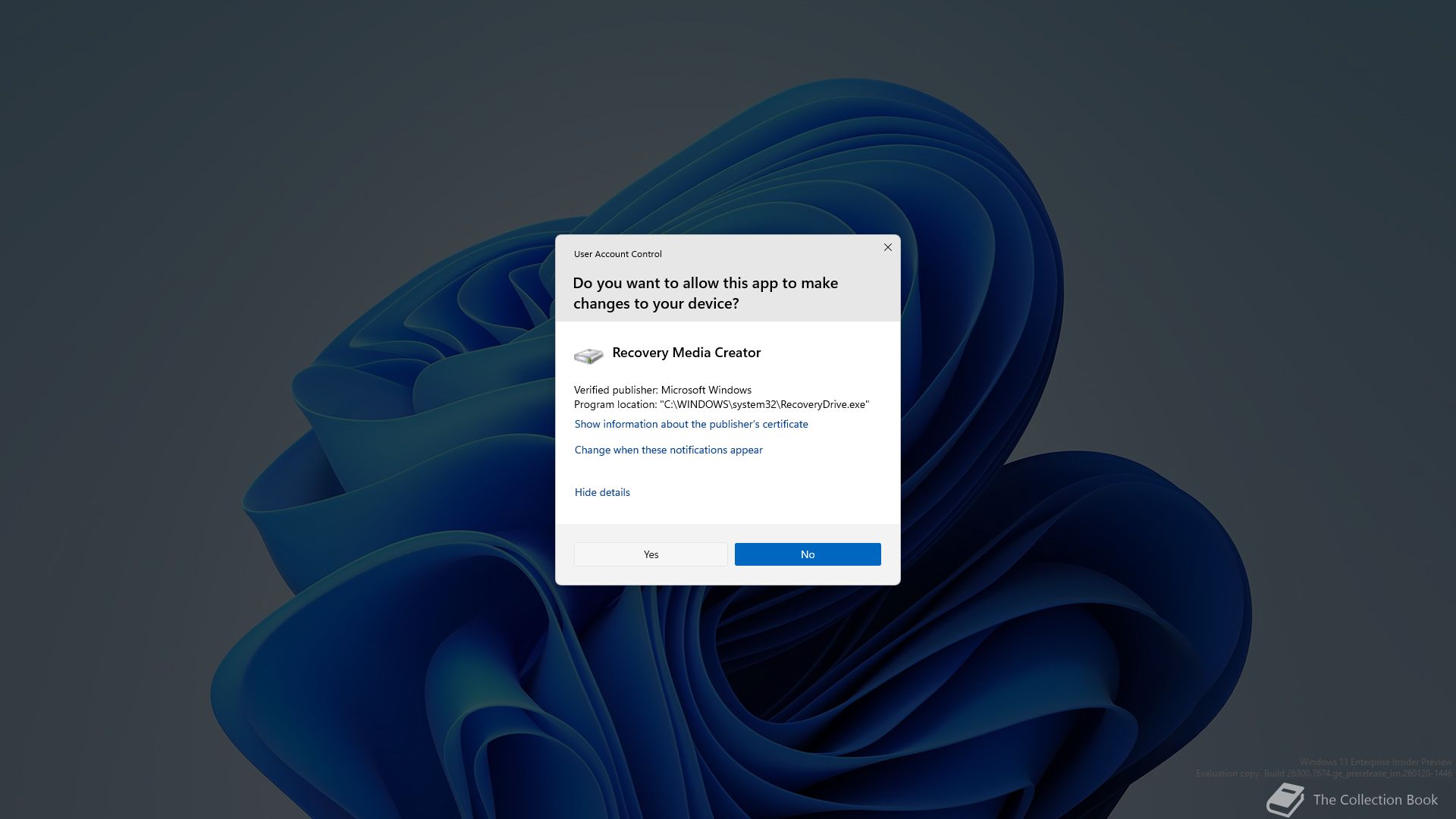Click Windows 11 Enterprise Insider Preview watermark
This screenshot has width=1456, height=819.
[1376, 762]
